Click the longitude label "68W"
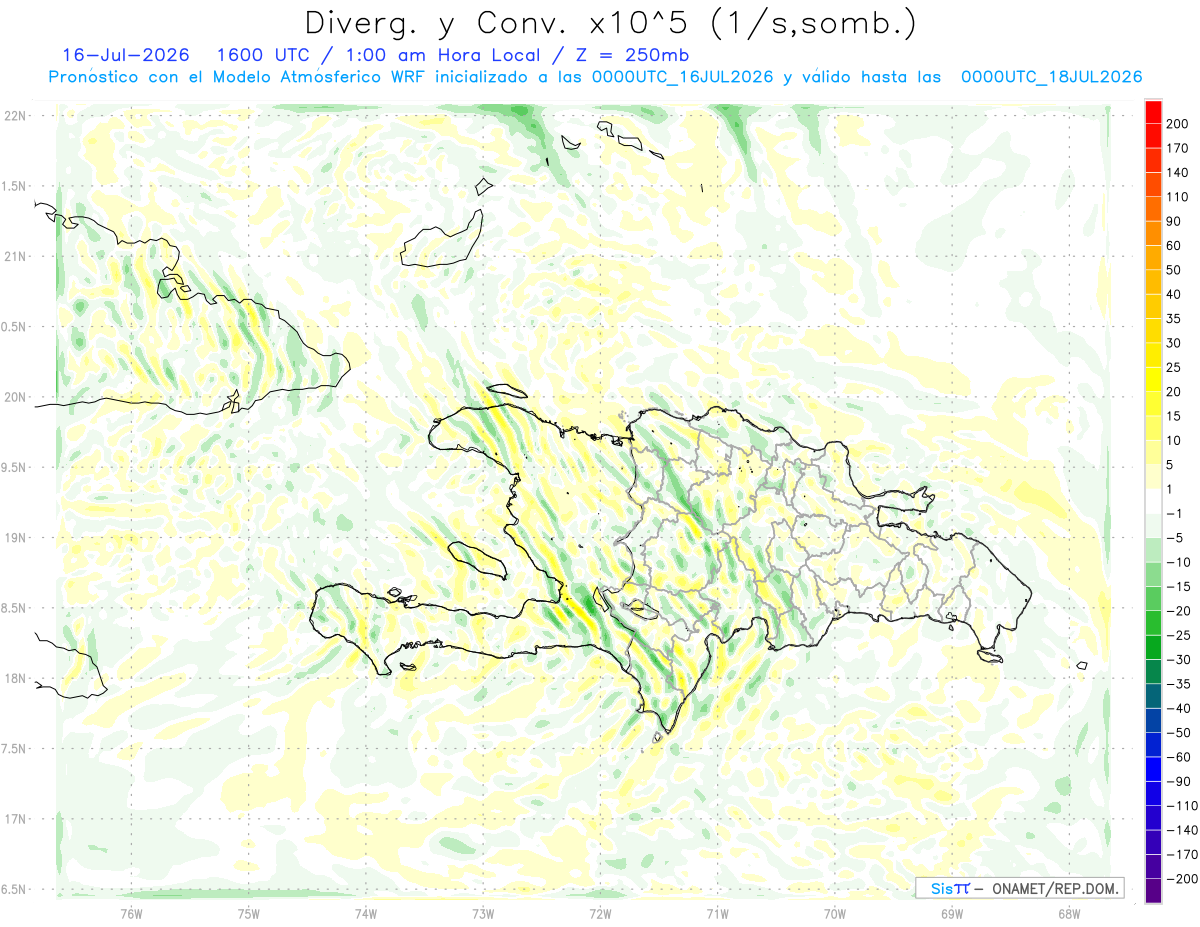This screenshot has height=927, width=1200. coord(1069,913)
